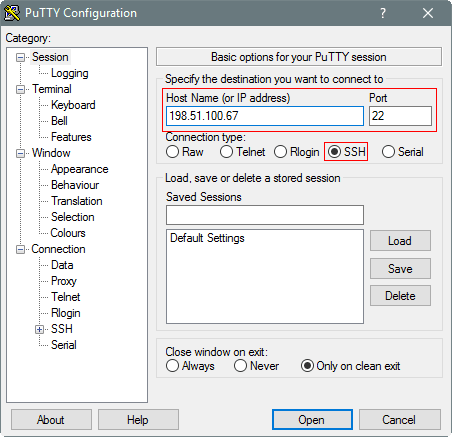Image resolution: width=452 pixels, height=437 pixels.
Task: Open the Serial category in tree
Action: [x=64, y=345]
